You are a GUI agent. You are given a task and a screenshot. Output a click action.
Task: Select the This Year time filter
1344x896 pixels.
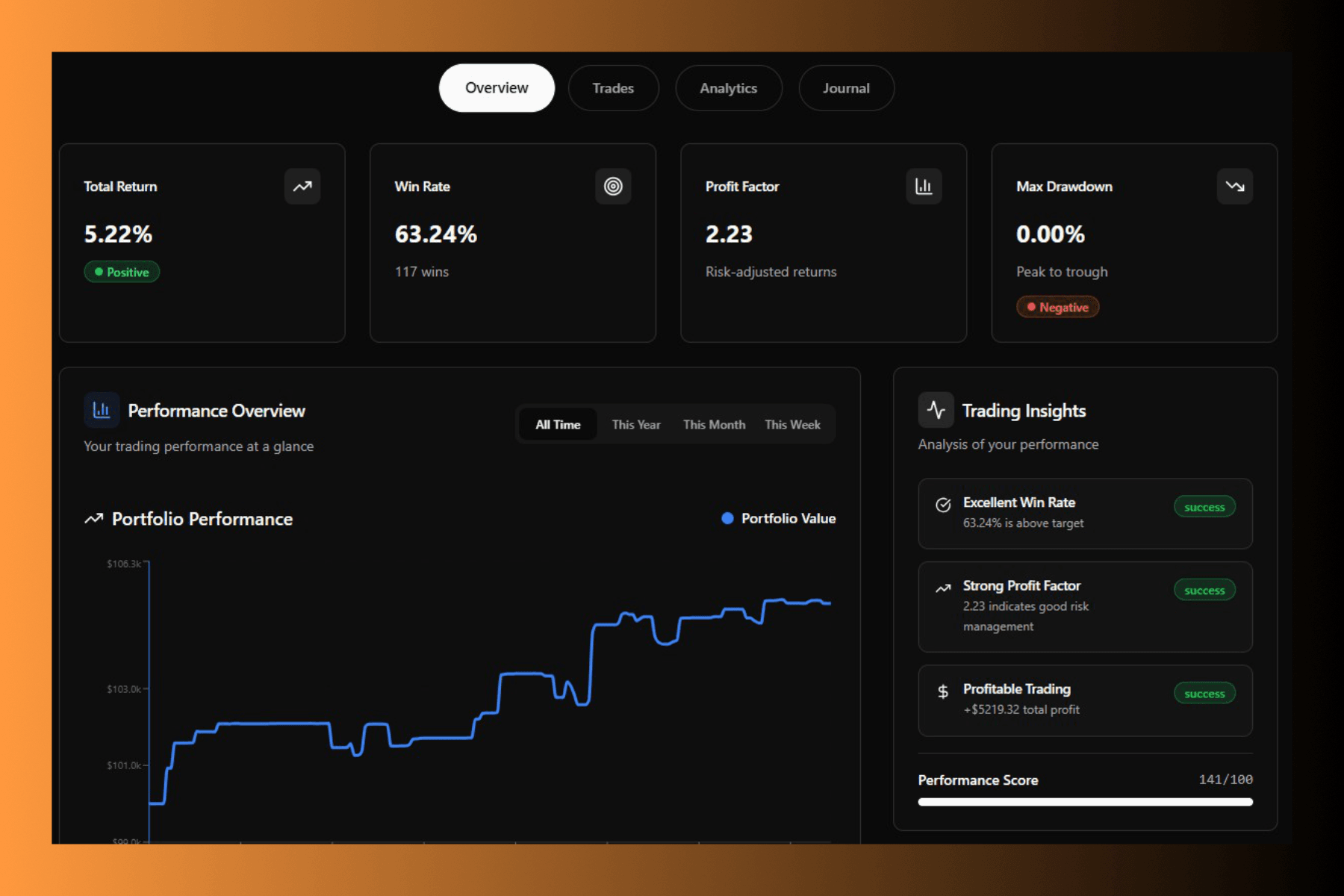[x=635, y=424]
